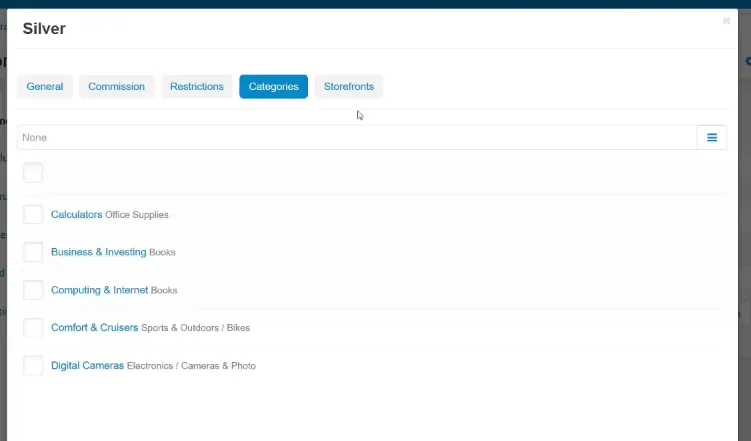Toggle the select-all checkbox above the list

pos(33,173)
